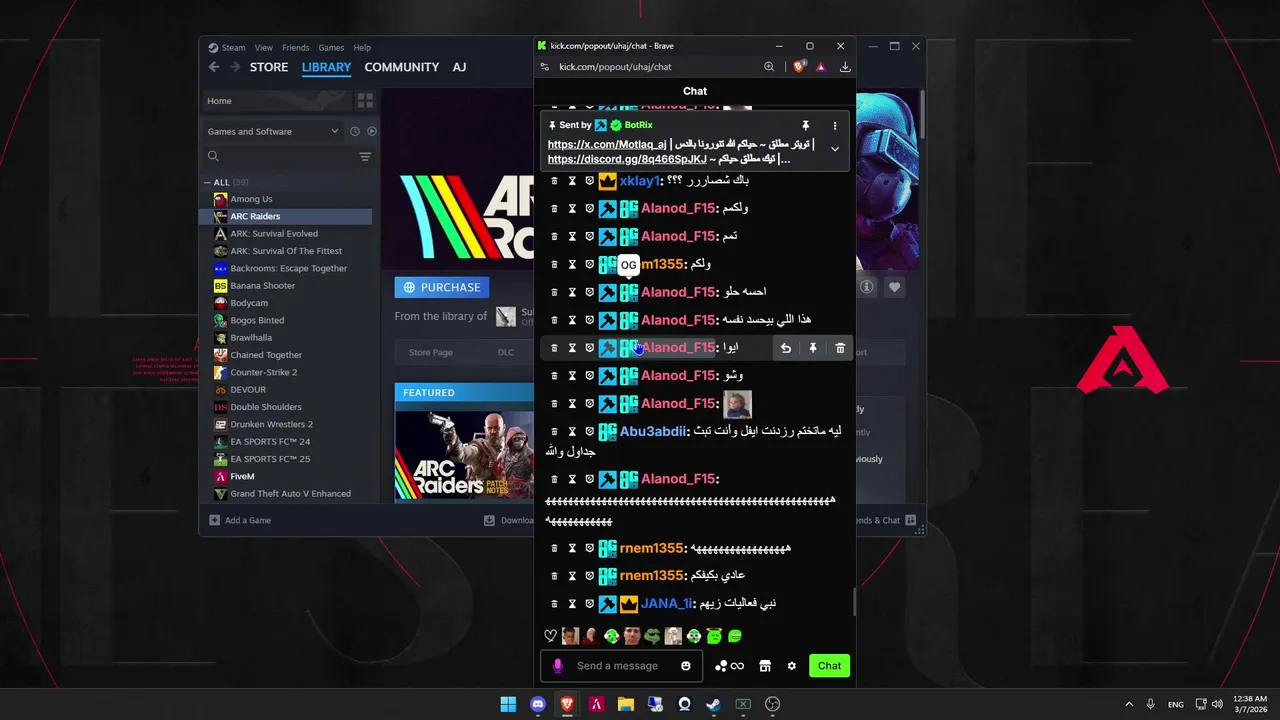Open the Games menu in Steam

331,47
